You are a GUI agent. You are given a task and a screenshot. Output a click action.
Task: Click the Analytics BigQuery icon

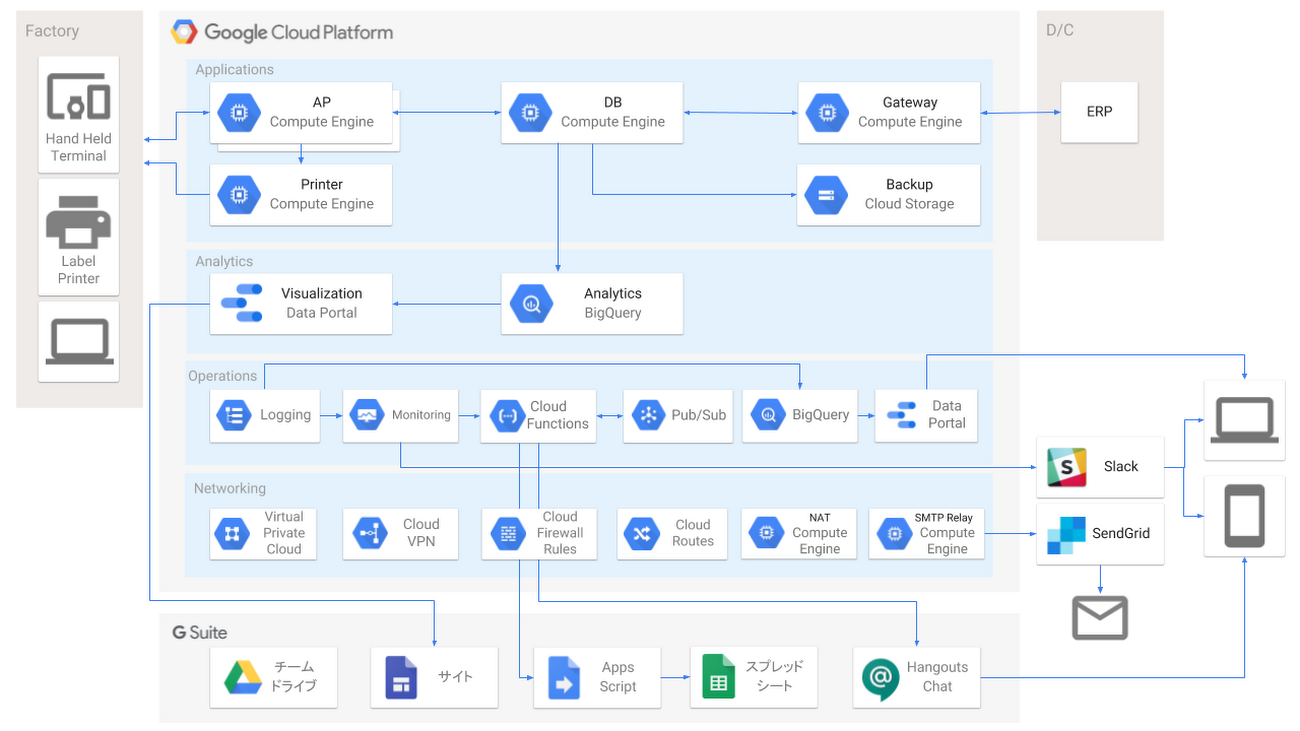pyautogui.click(x=530, y=304)
